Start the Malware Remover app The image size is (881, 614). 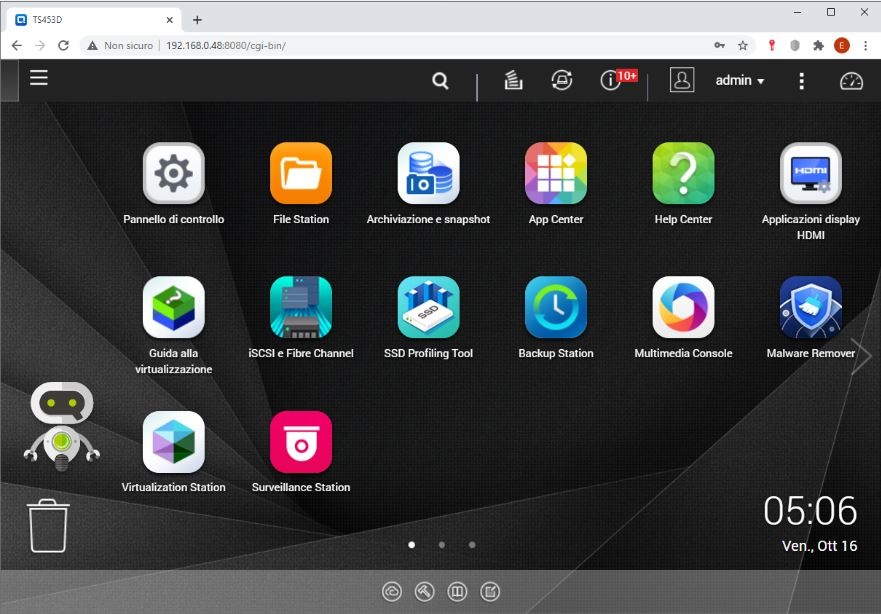pos(810,308)
